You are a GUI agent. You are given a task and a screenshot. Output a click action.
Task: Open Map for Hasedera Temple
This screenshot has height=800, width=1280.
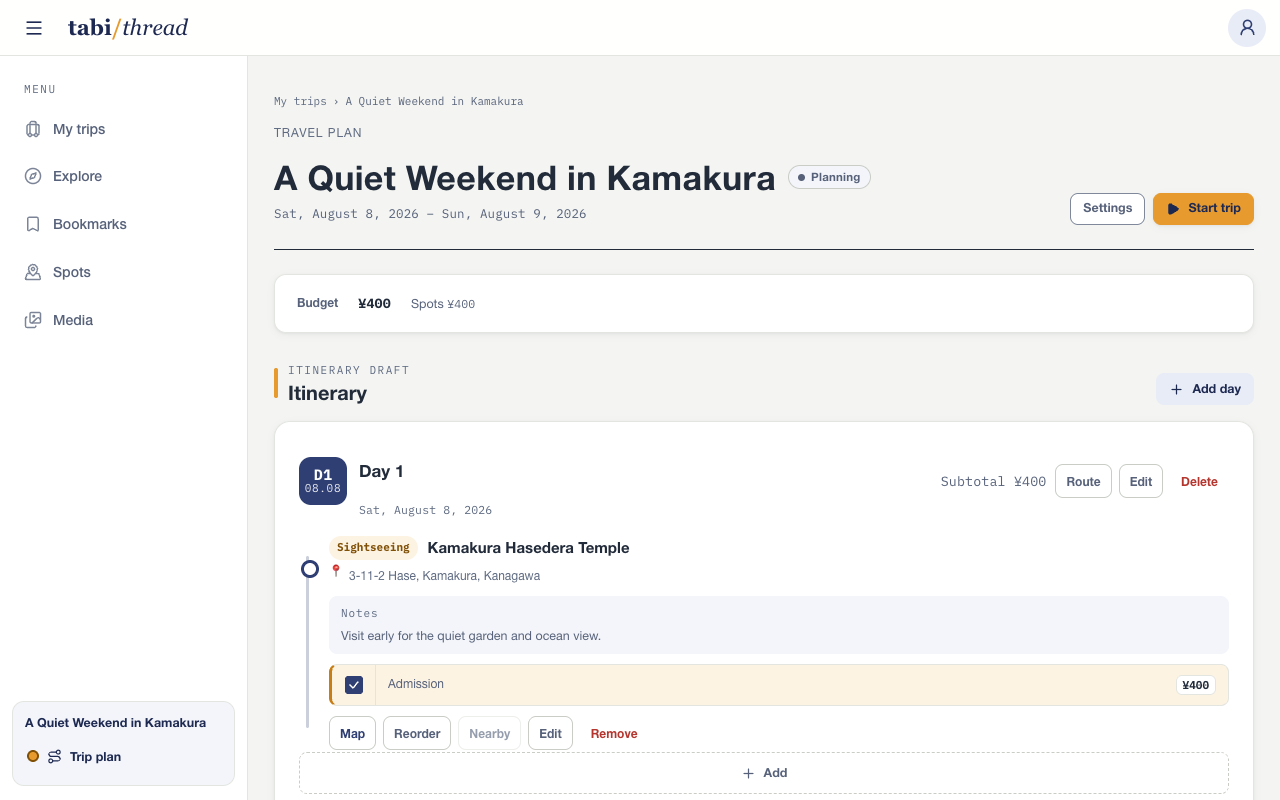(352, 733)
